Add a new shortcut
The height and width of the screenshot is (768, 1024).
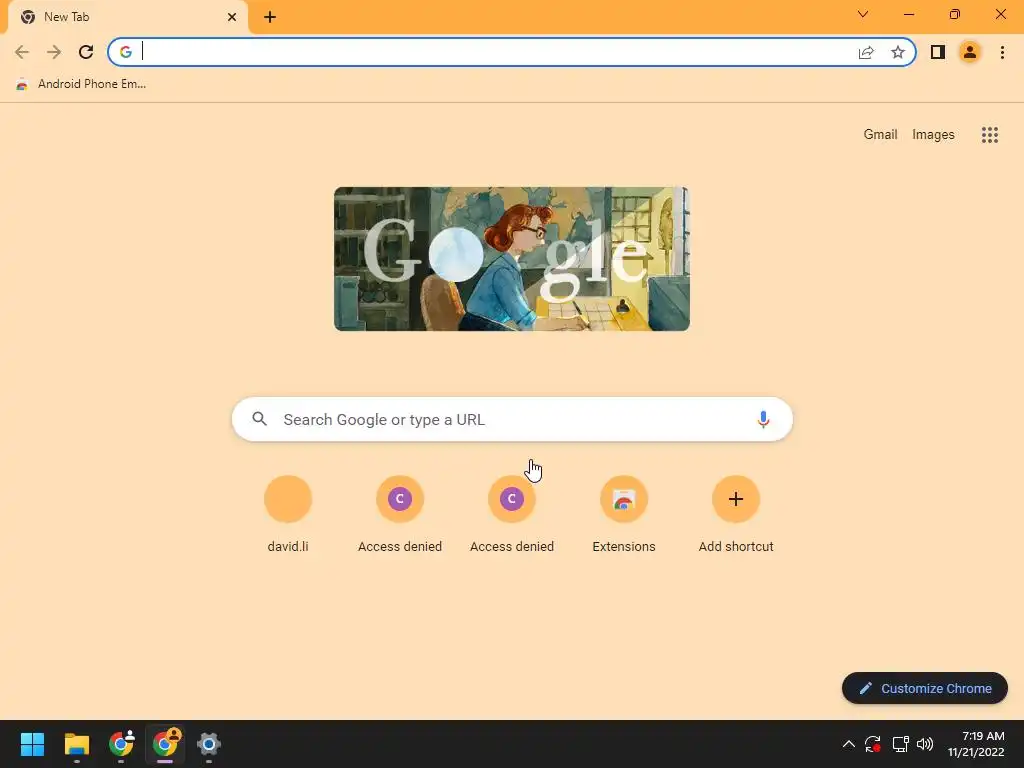(736, 515)
